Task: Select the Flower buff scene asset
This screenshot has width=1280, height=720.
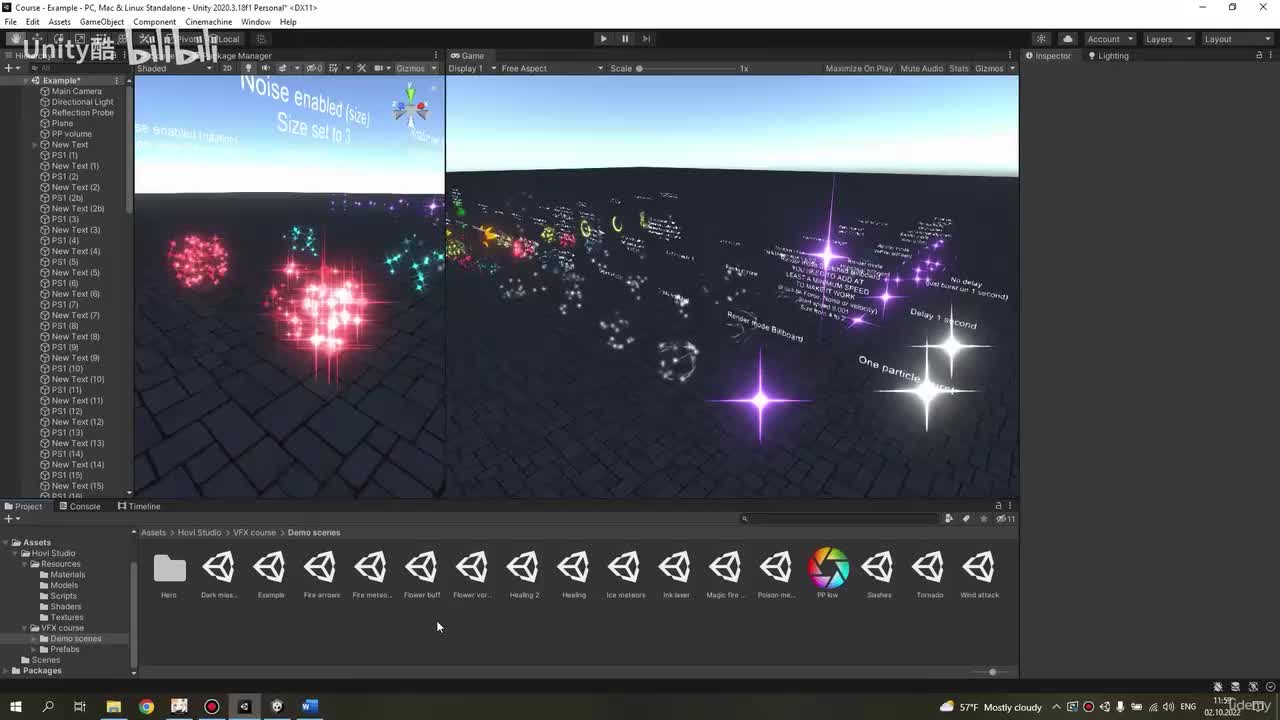Action: (x=422, y=574)
